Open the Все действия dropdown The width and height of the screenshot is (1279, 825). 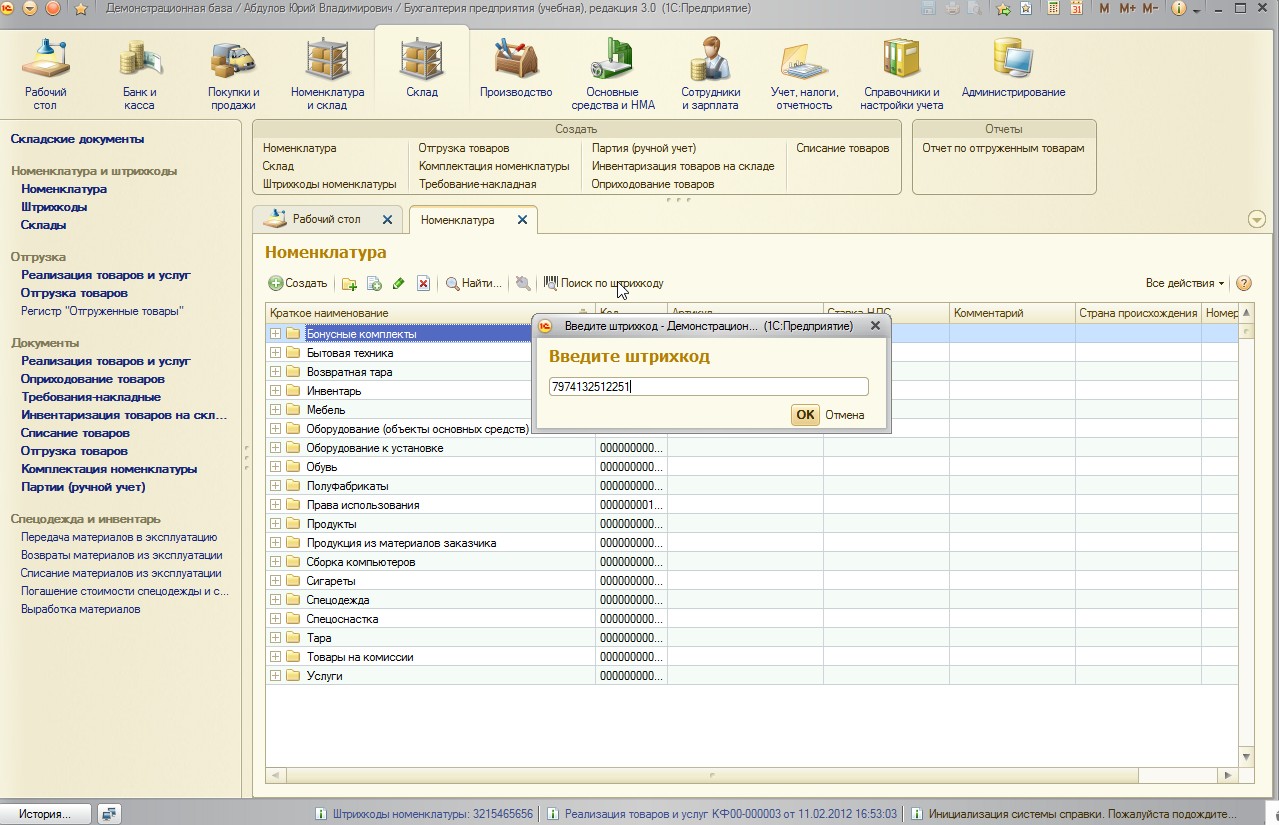point(1185,284)
